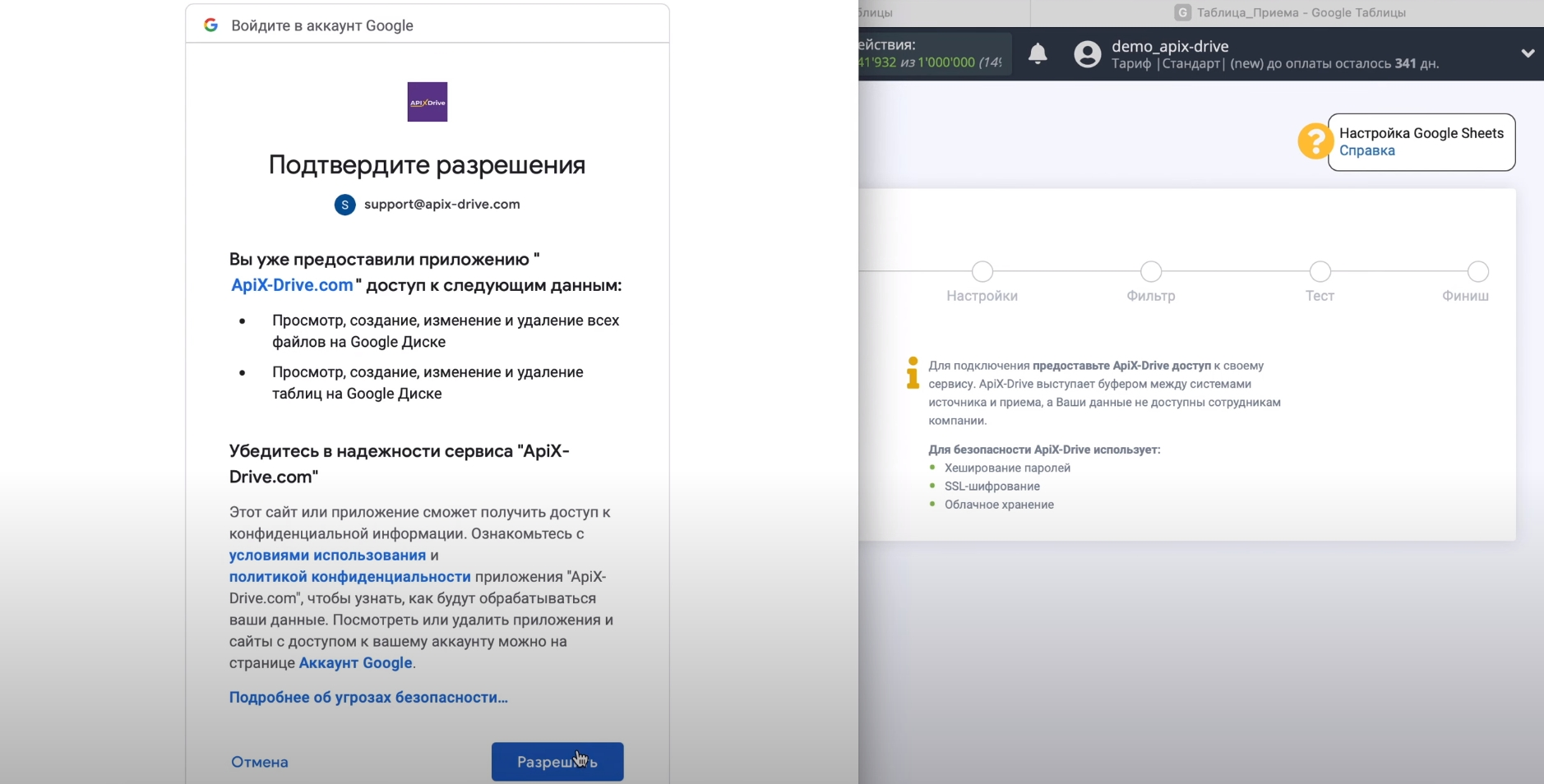This screenshot has height=784, width=1544.
Task: Click the demo_apix-drive user avatar icon
Action: 1087,54
